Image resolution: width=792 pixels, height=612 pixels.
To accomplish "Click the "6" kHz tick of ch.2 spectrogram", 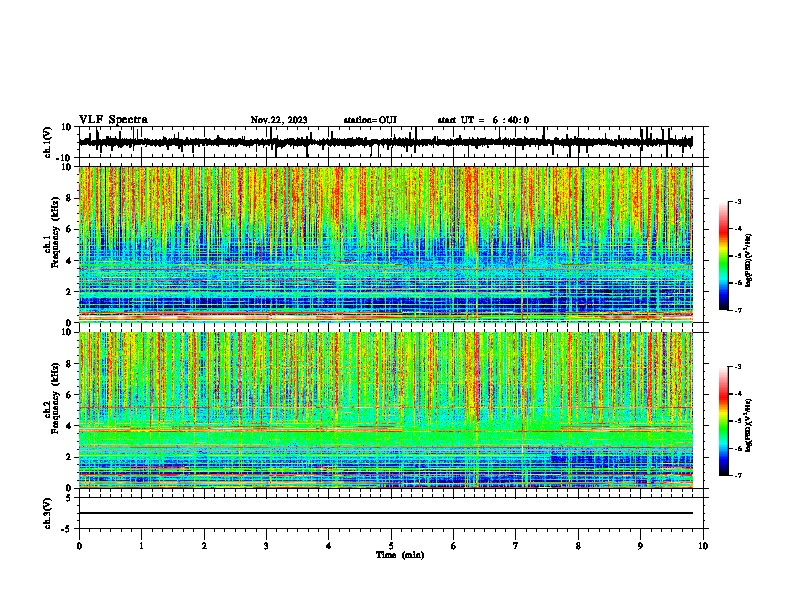I will point(70,395).
